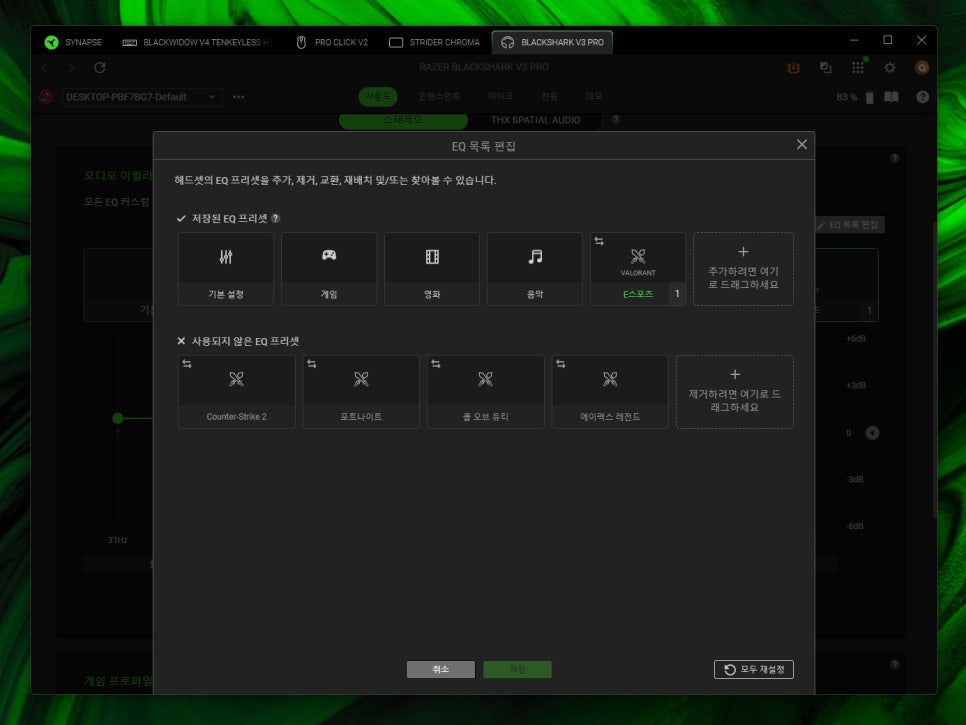Switch to the SYNAPSE tab
966x725 pixels.
74,43
